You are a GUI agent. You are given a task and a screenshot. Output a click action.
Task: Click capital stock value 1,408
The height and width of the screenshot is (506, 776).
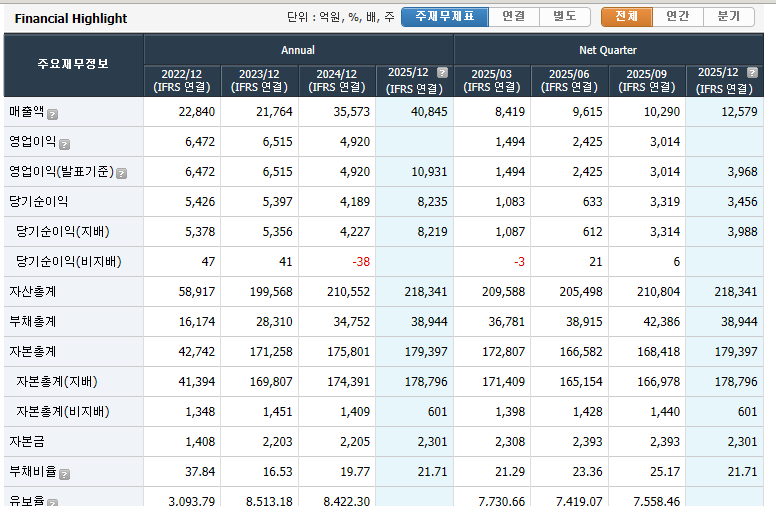(x=200, y=442)
